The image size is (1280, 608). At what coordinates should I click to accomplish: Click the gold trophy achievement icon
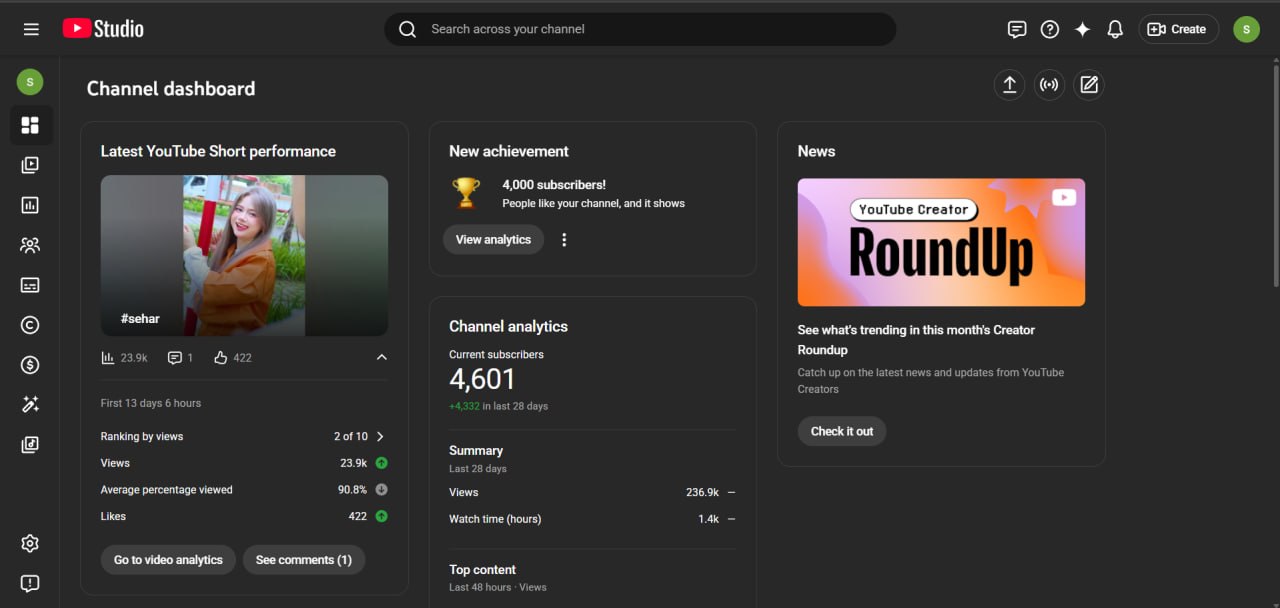466,193
